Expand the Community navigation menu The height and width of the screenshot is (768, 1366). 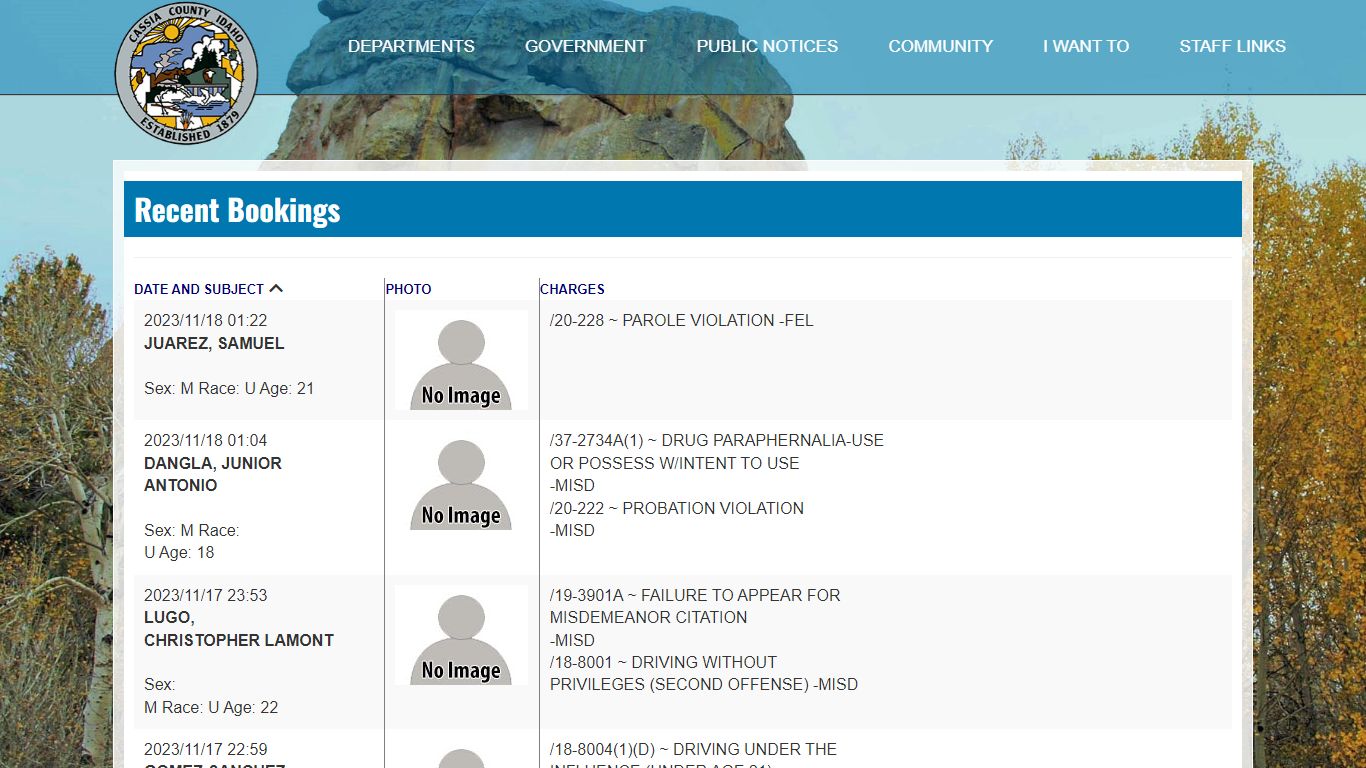pos(940,46)
